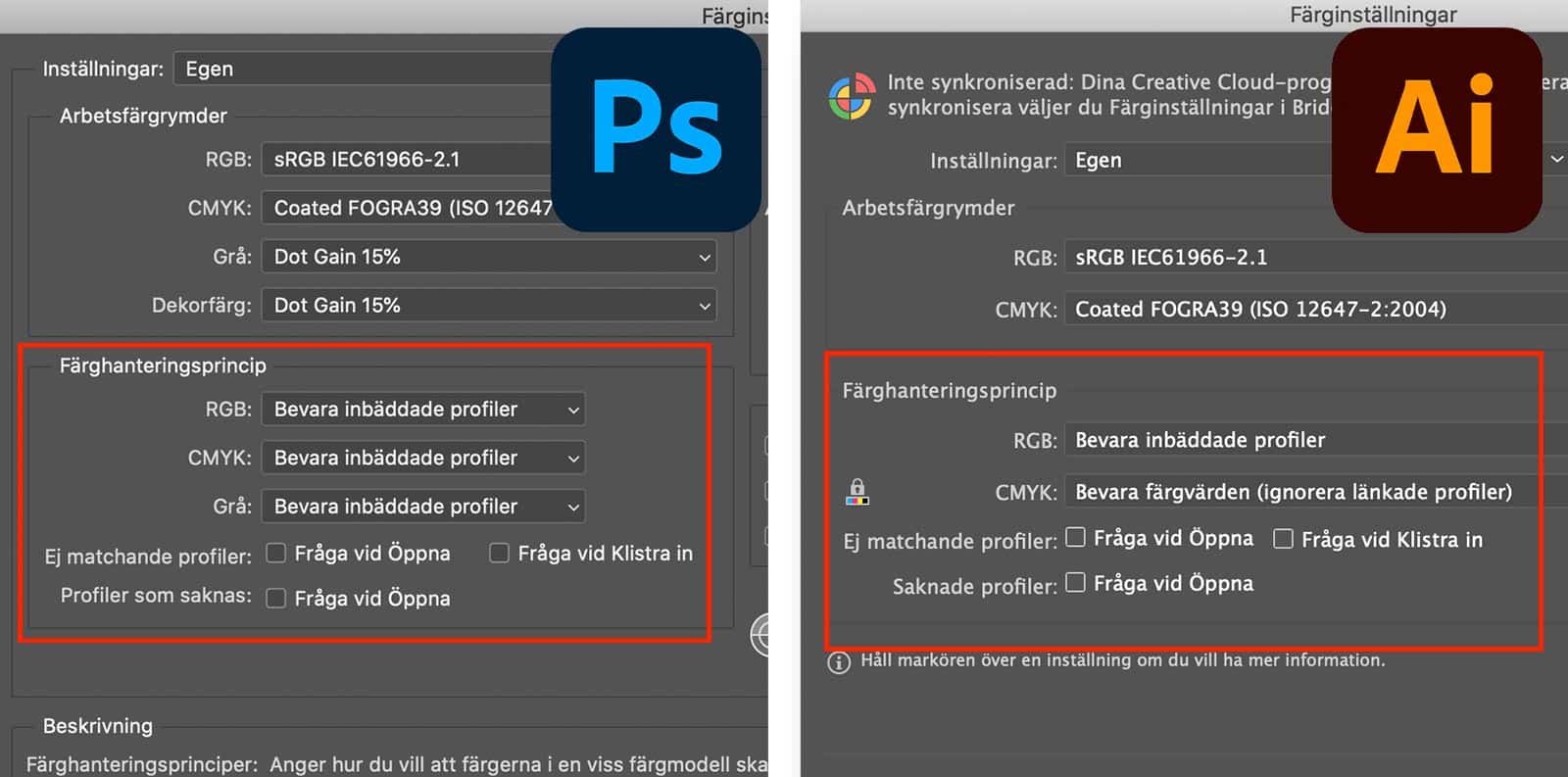Enable Photoshop Profiler som saknas 'Fråga vid Öppna'
The width and height of the screenshot is (1568, 777).
pos(276,598)
